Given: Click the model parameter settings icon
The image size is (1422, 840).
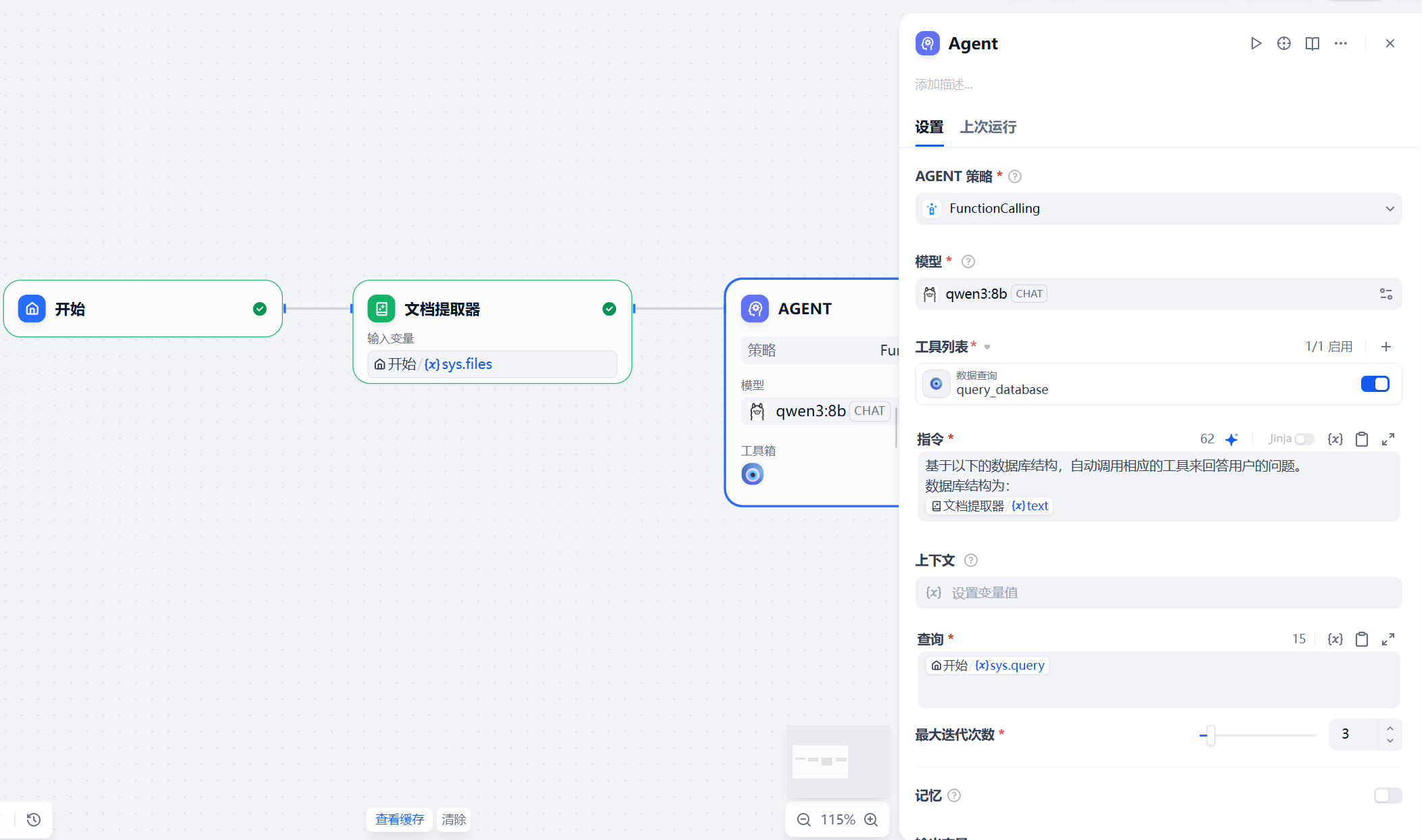Looking at the screenshot, I should 1385,294.
